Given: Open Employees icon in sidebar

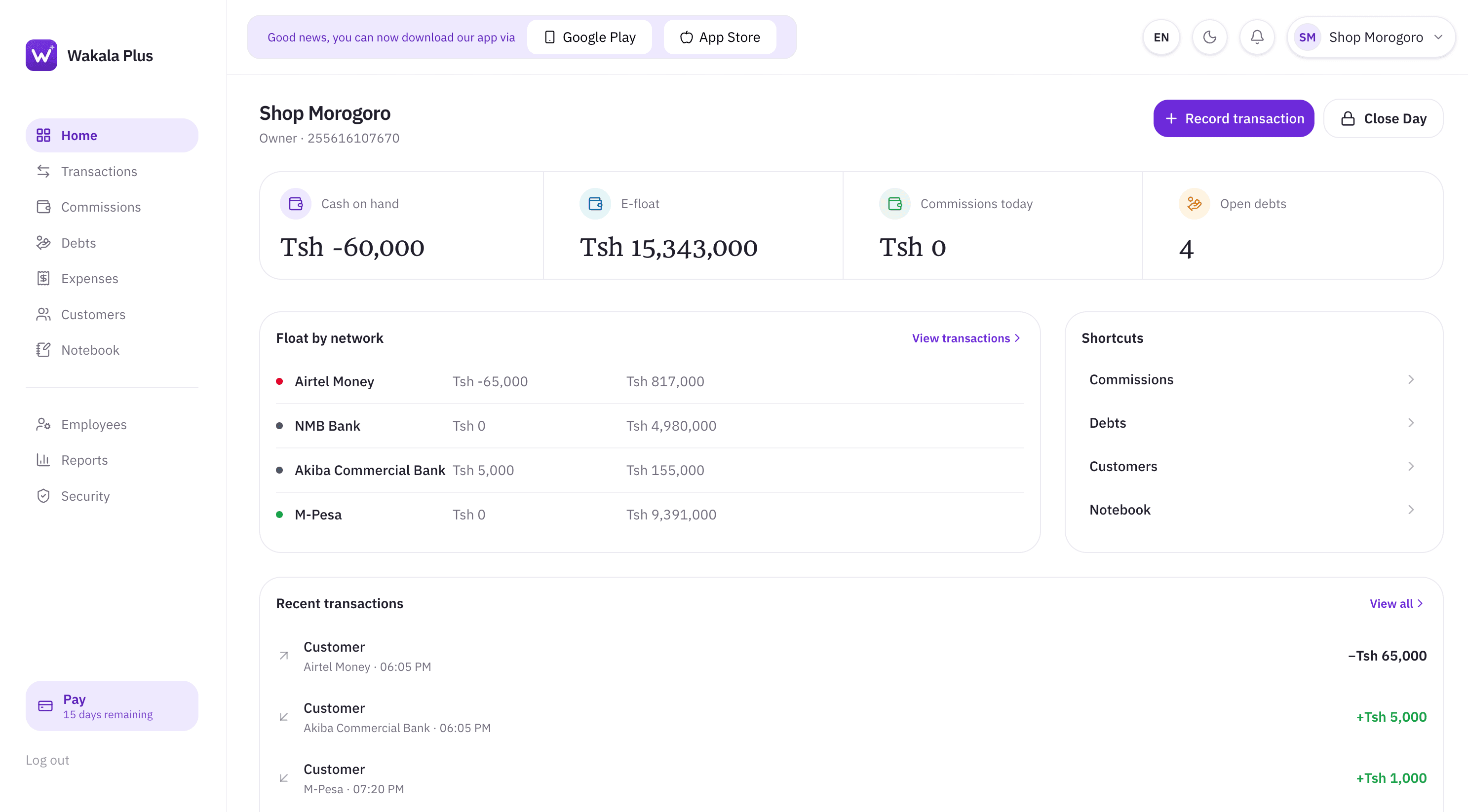Looking at the screenshot, I should click(x=43, y=424).
